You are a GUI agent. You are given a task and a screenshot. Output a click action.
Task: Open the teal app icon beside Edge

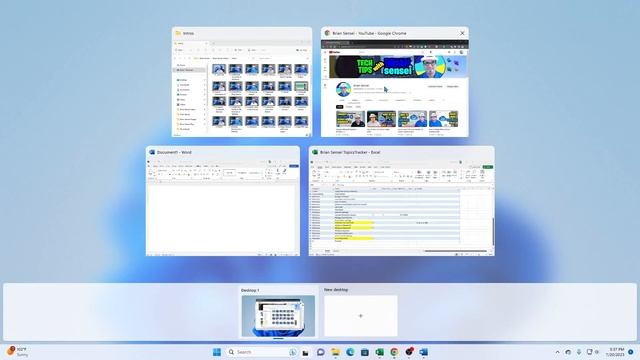[x=364, y=352]
